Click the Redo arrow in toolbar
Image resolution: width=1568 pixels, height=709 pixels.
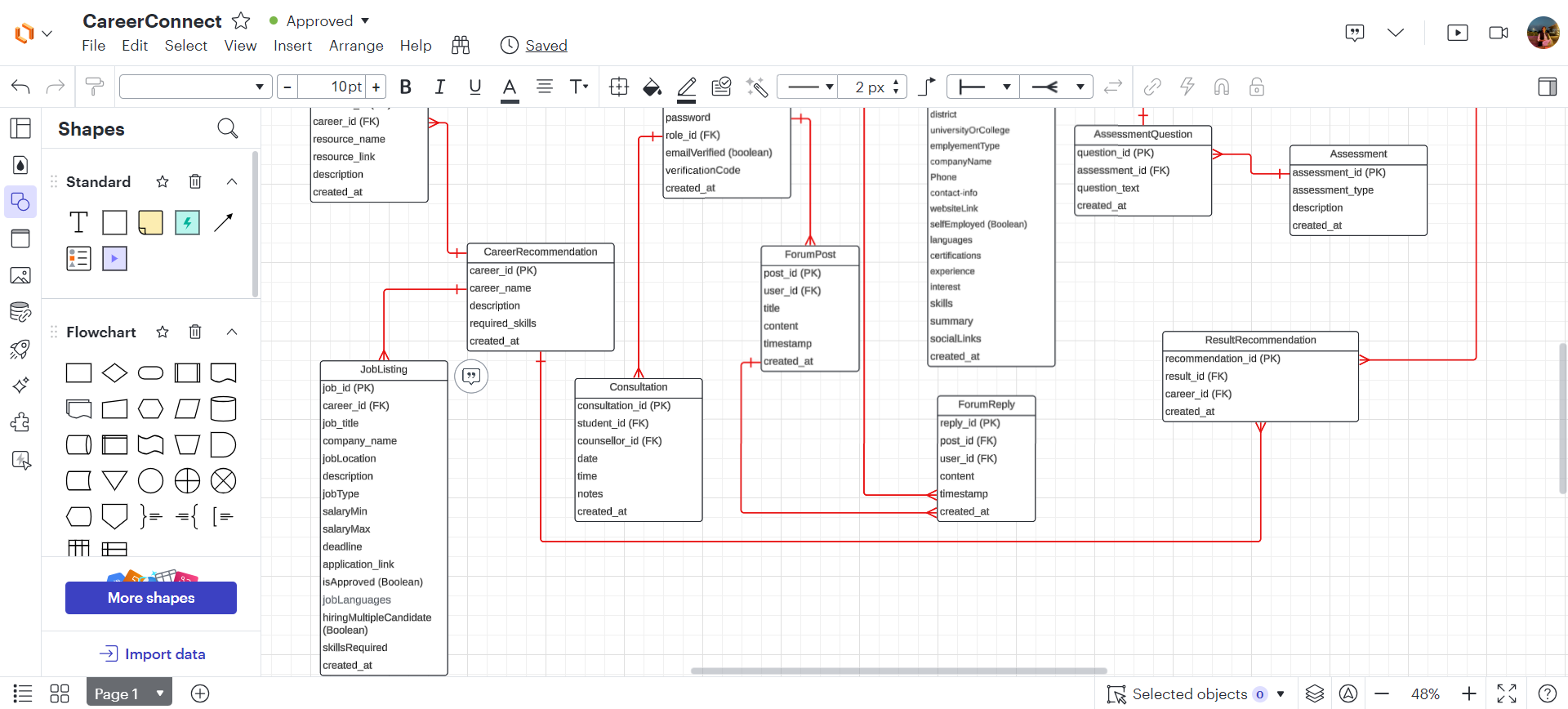(x=56, y=87)
